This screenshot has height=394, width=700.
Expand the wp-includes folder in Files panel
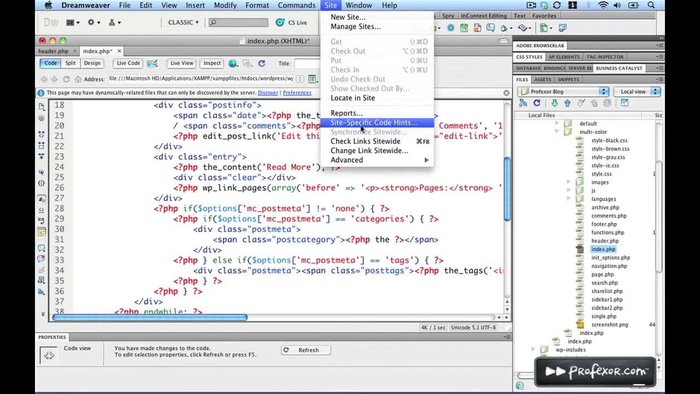533,349
